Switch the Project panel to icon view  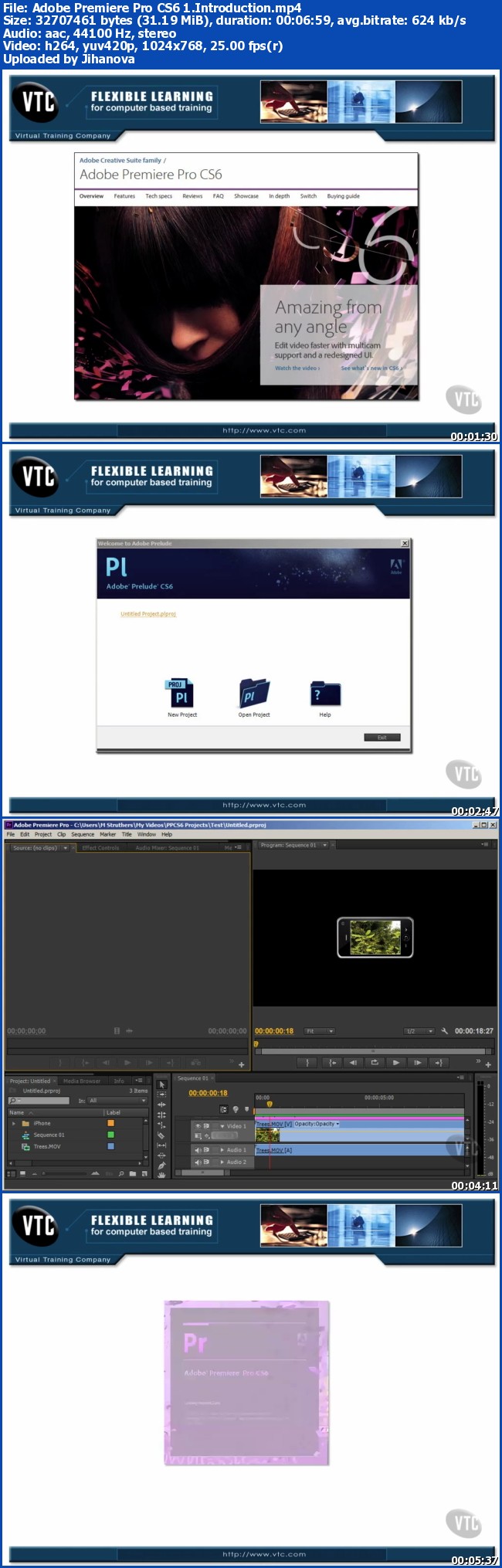tap(22, 1173)
